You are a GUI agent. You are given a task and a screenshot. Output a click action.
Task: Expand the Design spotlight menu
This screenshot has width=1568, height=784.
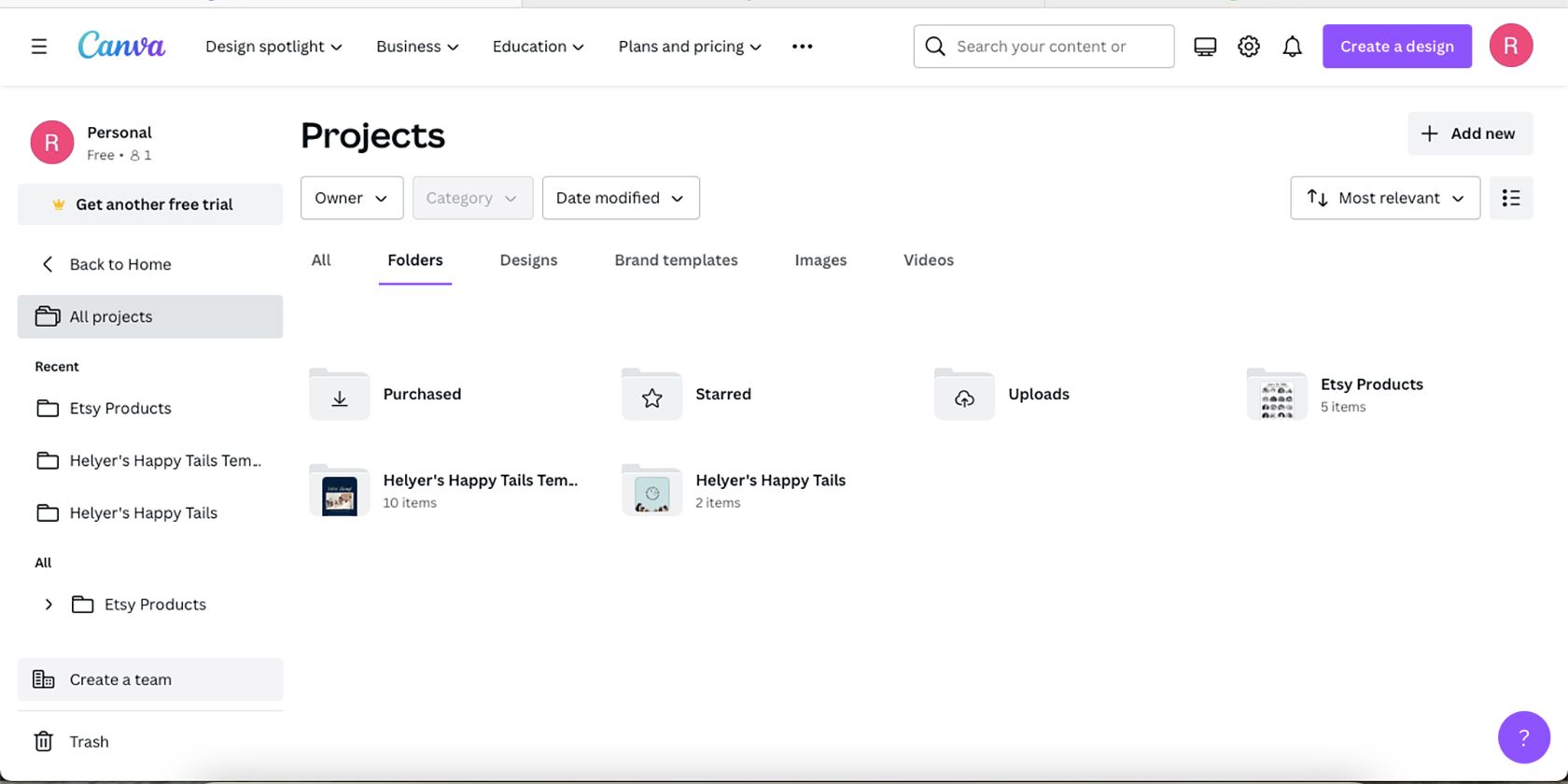[x=273, y=47]
